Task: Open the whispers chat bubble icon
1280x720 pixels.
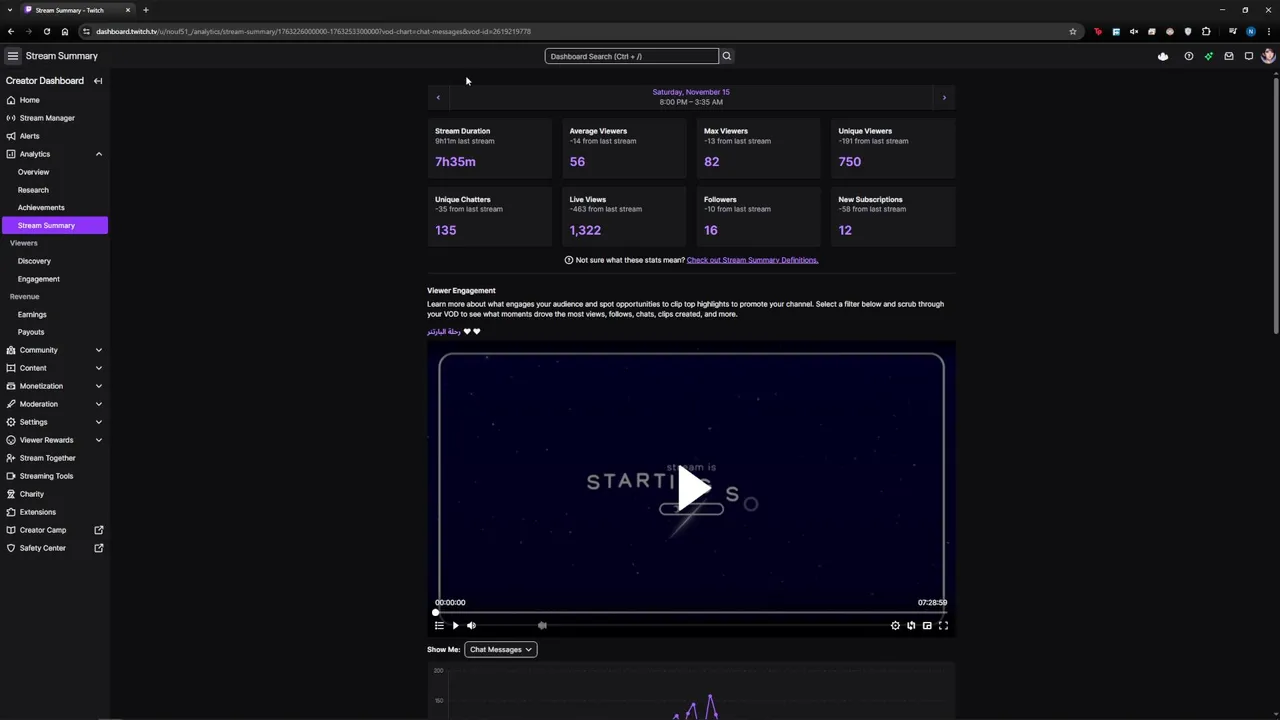Action: point(1248,56)
